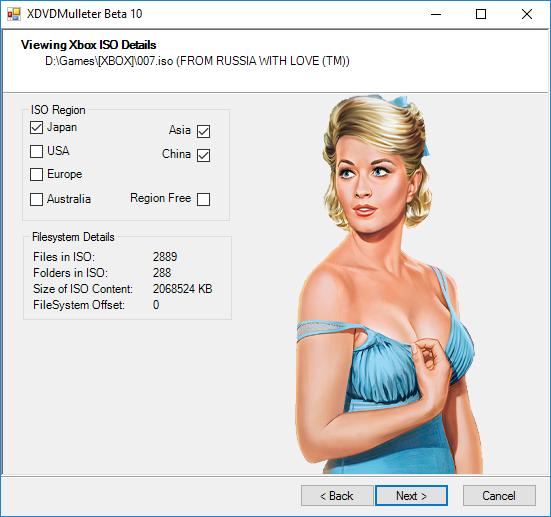The width and height of the screenshot is (551, 517).
Task: Click the Filesystem Details group label
Action: (x=73, y=237)
